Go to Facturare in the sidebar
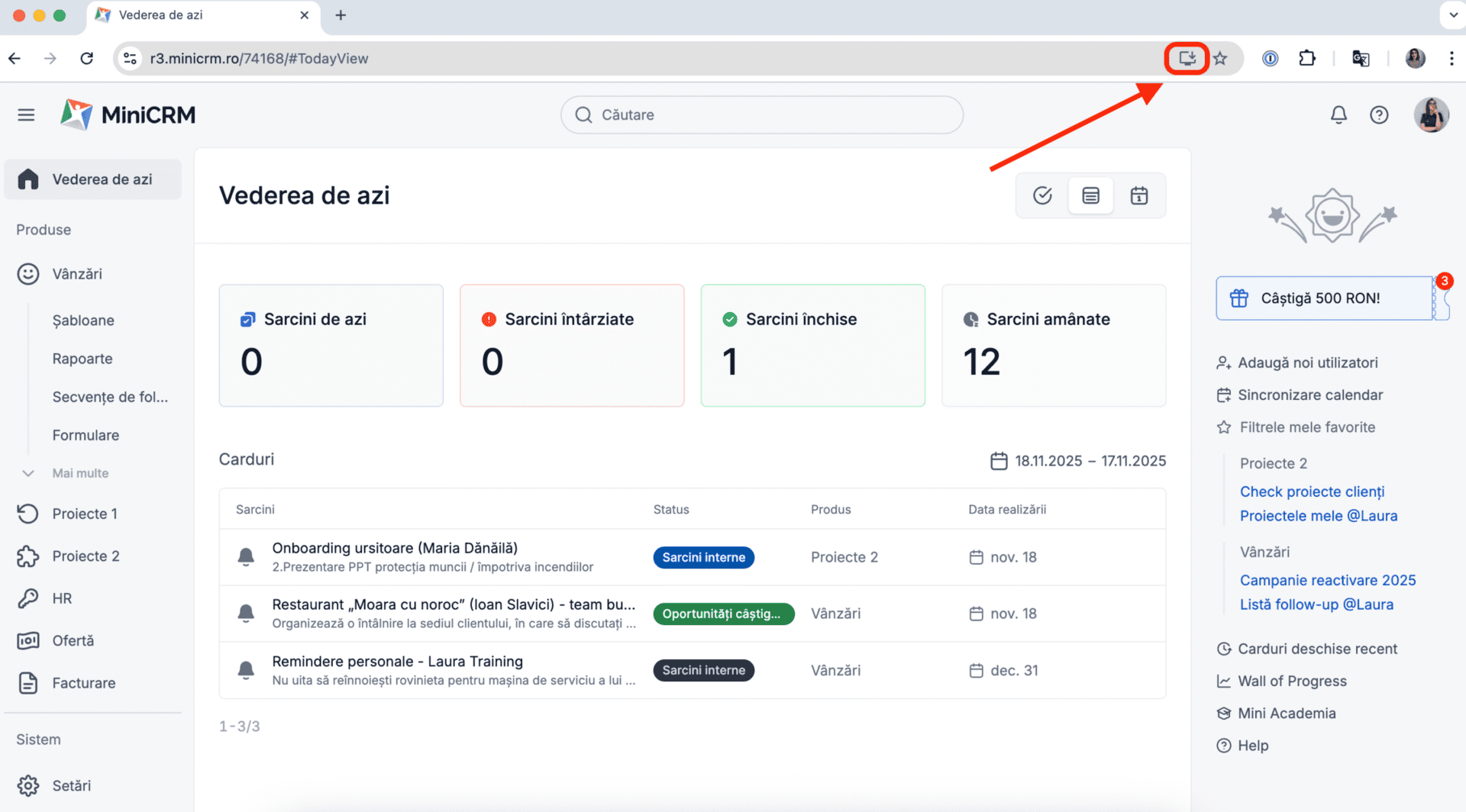The height and width of the screenshot is (812, 1466). point(83,683)
